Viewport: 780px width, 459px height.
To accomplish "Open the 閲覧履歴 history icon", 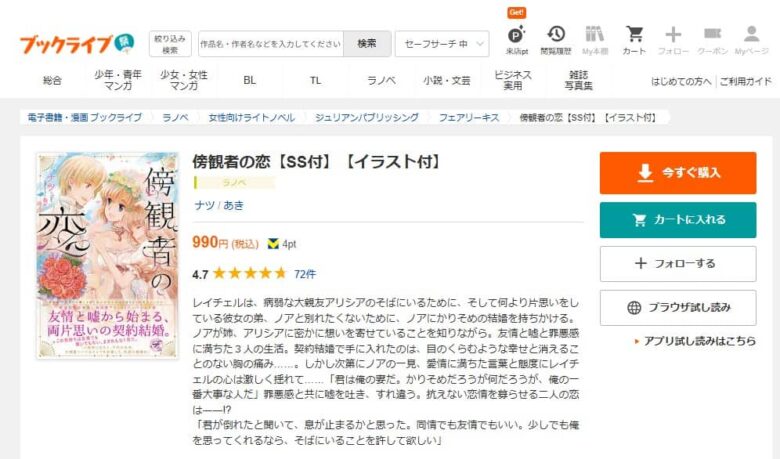I will coord(556,40).
